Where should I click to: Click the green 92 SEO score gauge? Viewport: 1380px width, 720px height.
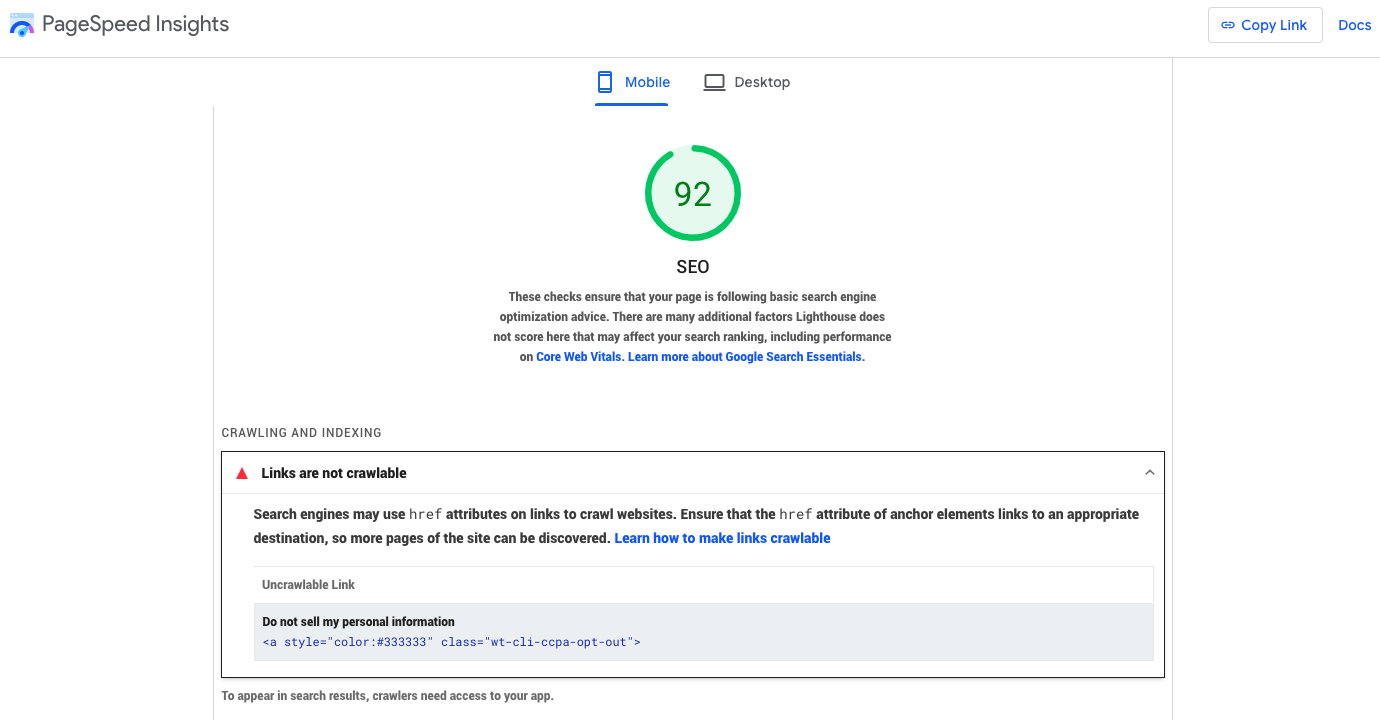(x=692, y=193)
